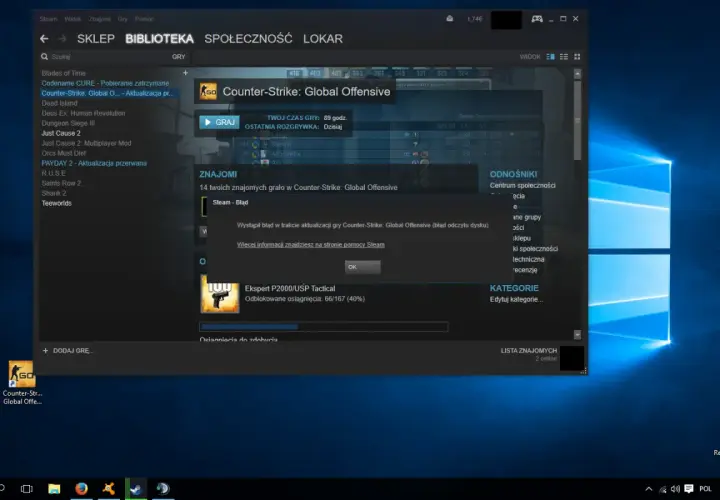
Task: Open the Steam help page link in dialog
Action: coord(310,245)
